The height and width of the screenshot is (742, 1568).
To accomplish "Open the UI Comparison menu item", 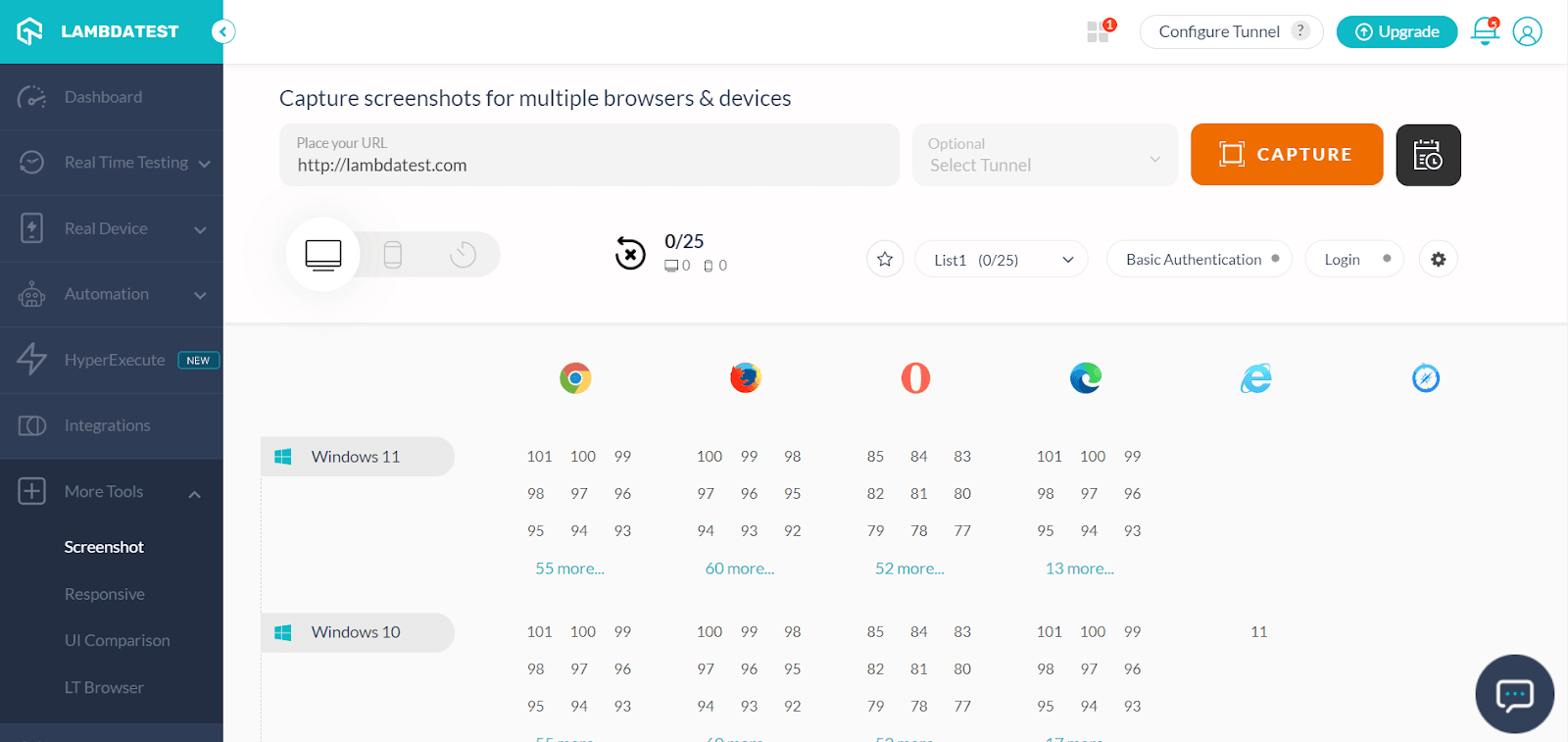I will pyautogui.click(x=117, y=640).
